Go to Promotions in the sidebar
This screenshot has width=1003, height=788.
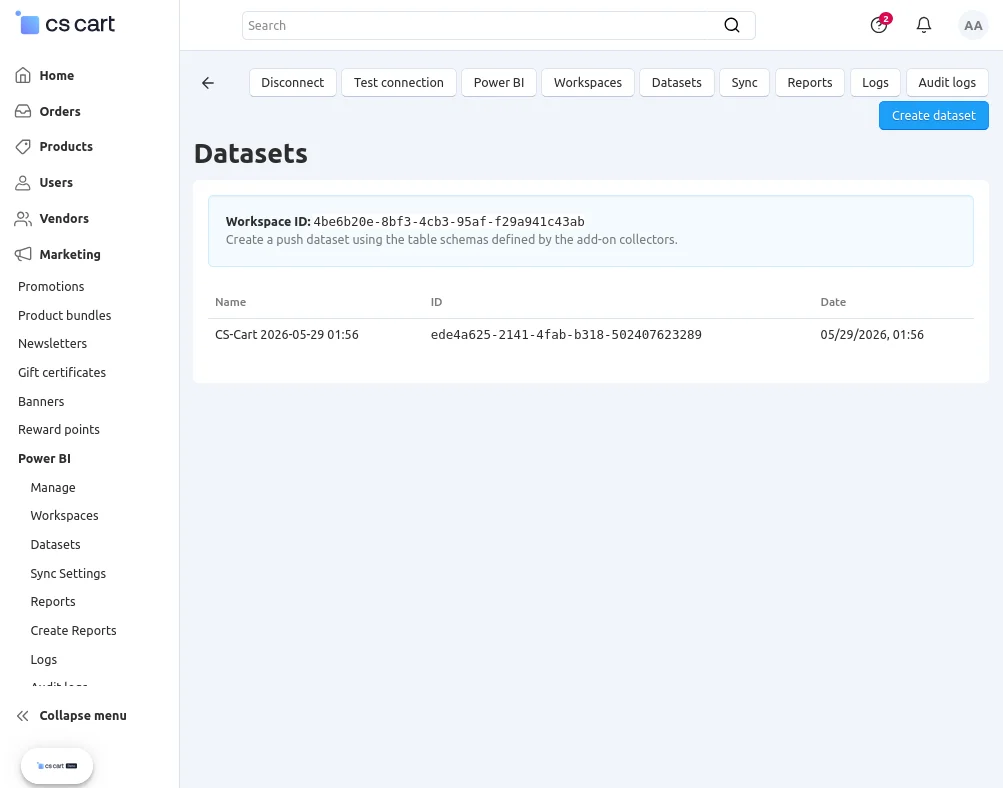tap(51, 287)
